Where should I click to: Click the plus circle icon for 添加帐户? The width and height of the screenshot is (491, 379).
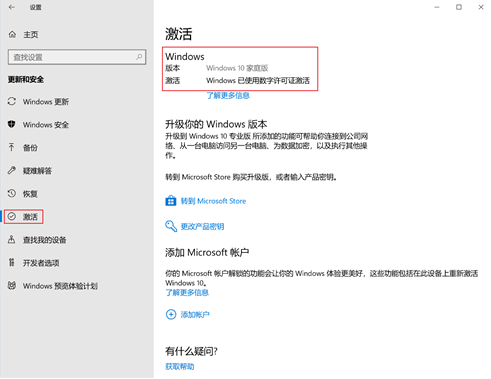pyautogui.click(x=171, y=314)
